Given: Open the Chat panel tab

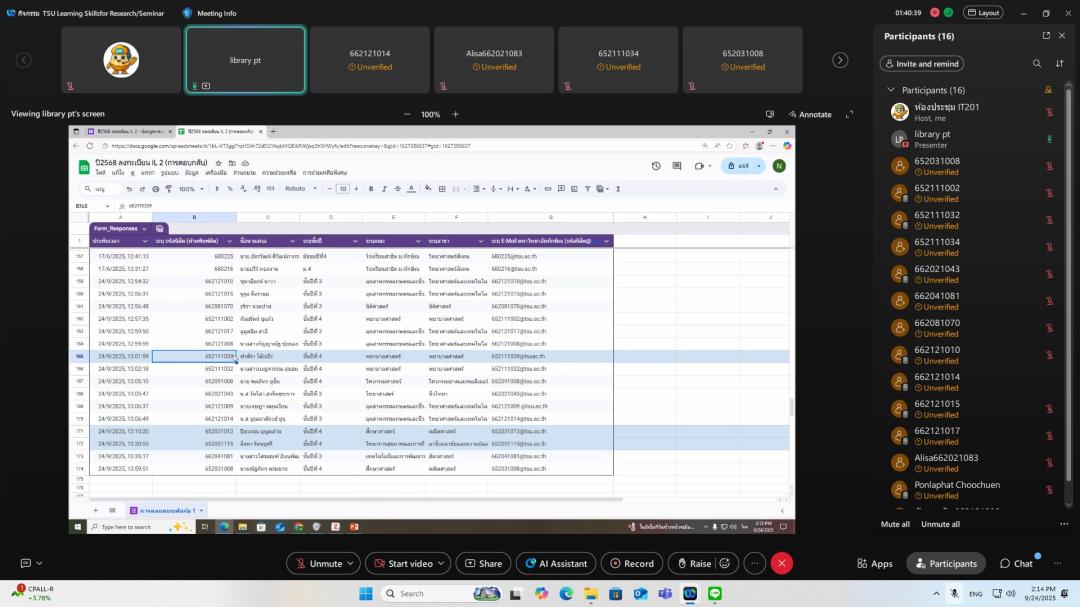Looking at the screenshot, I should coord(1016,564).
